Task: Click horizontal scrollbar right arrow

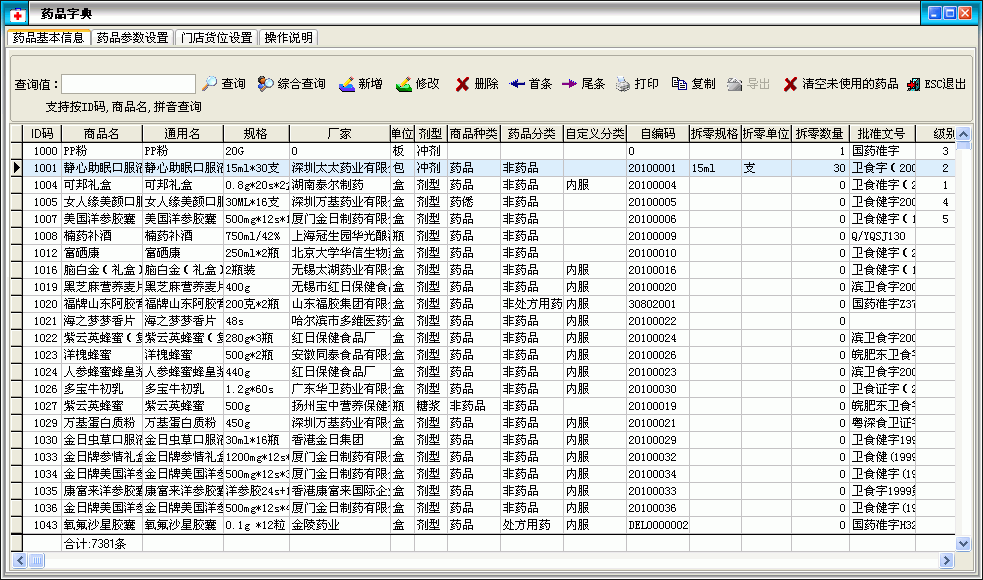Action: tap(947, 560)
